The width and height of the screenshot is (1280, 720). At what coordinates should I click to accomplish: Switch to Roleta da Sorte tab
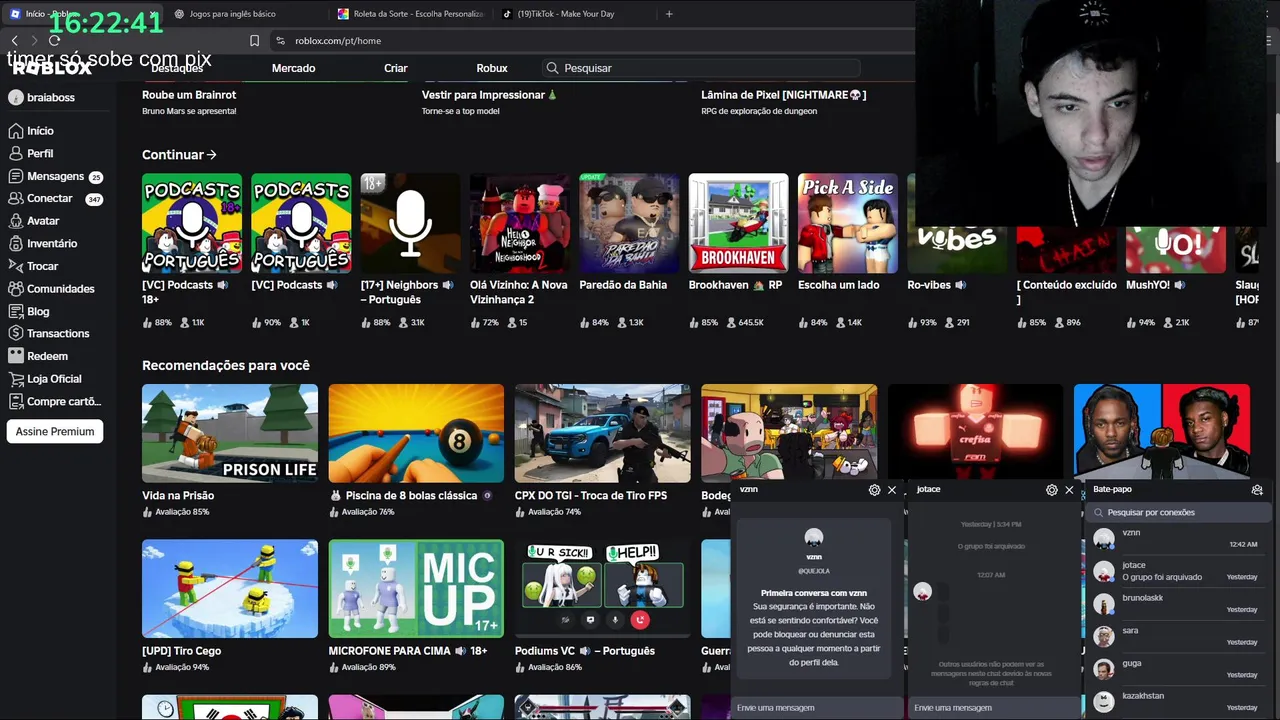coord(409,14)
